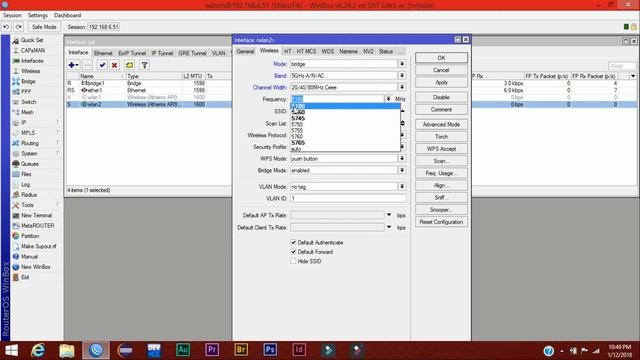Open Switch sidebar entry
640x360 pixels.
tap(29, 102)
